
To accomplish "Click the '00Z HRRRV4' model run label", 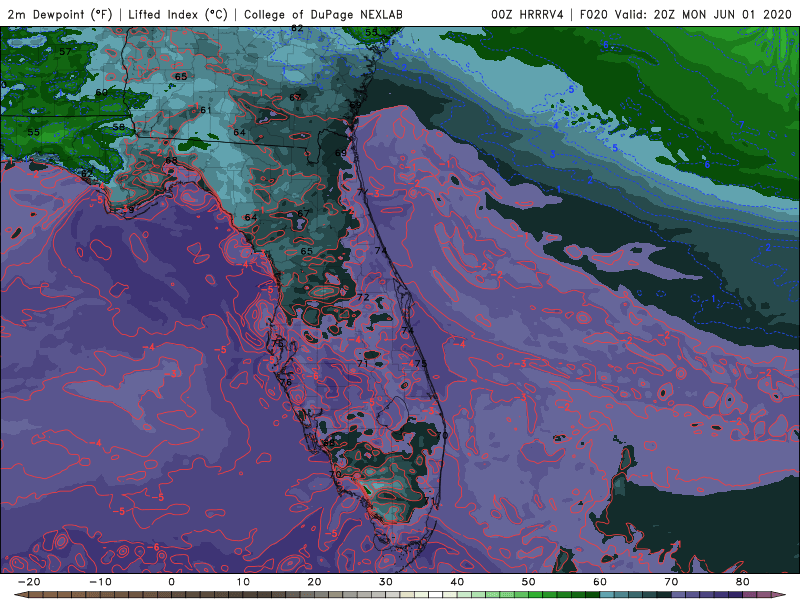I will point(527,14).
